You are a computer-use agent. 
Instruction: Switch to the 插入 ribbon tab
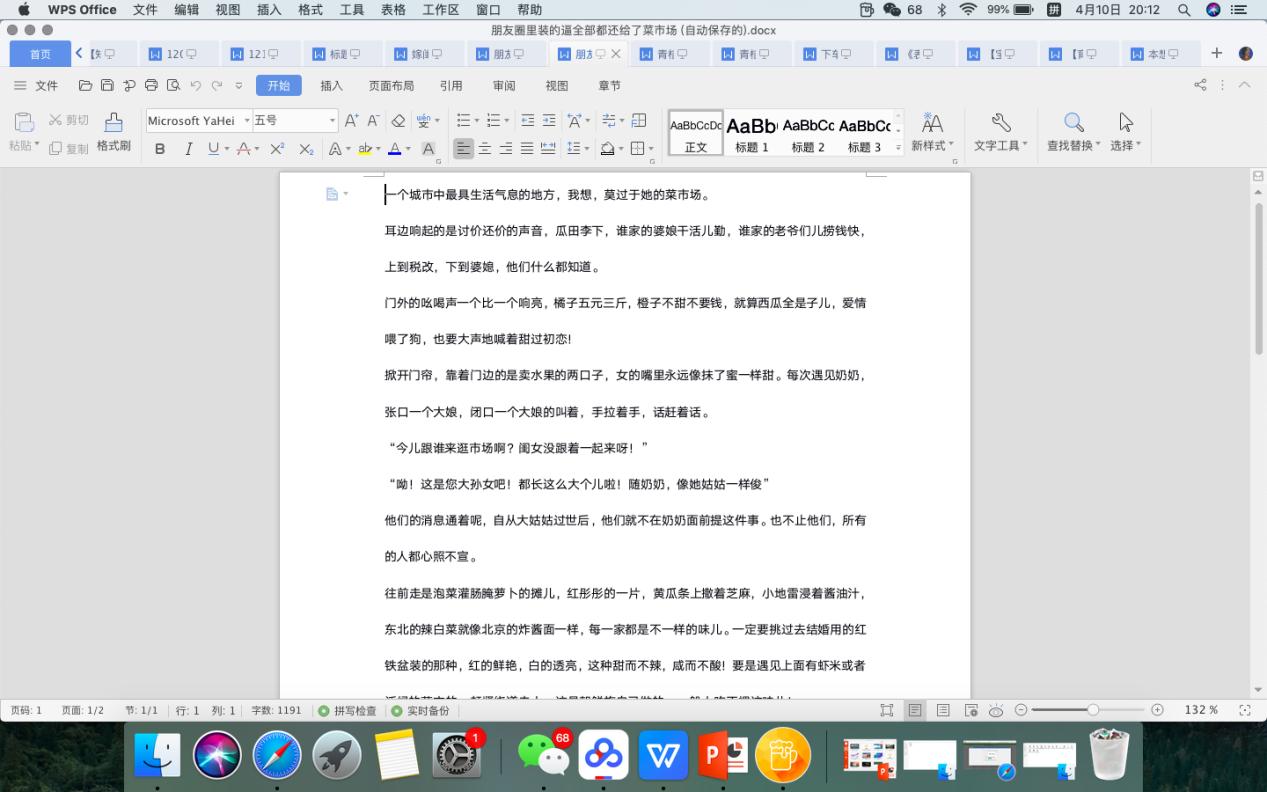(x=333, y=85)
